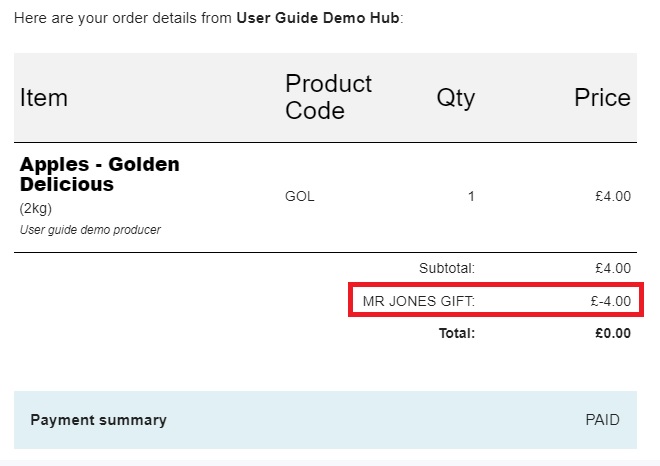Click the quantity value 1

pyautogui.click(x=471, y=196)
